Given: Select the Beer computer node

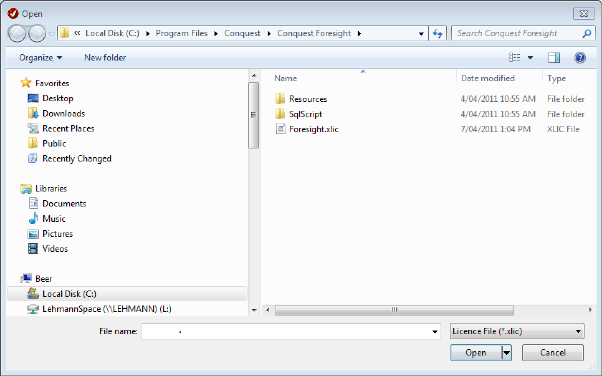Looking at the screenshot, I should pos(43,278).
